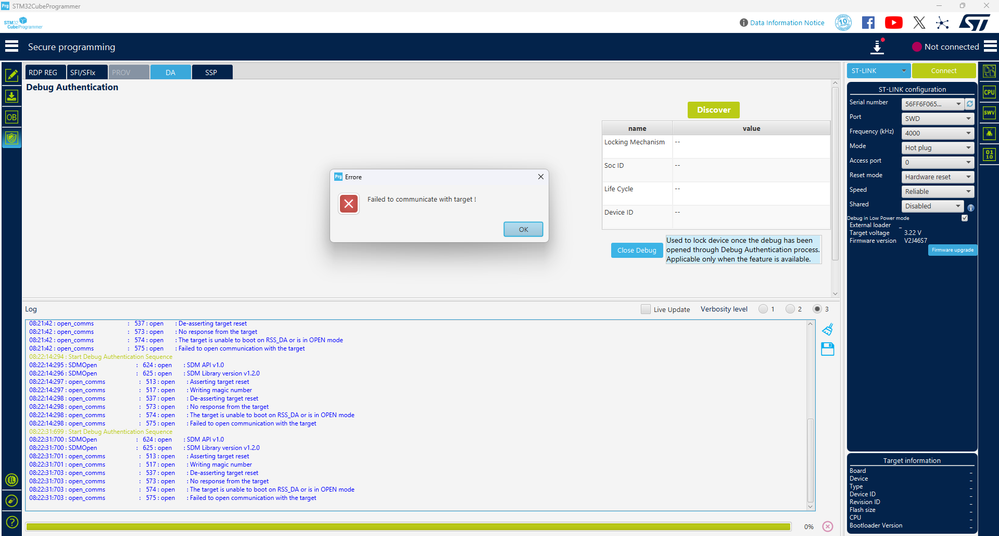Click the green Discover button

coord(714,110)
